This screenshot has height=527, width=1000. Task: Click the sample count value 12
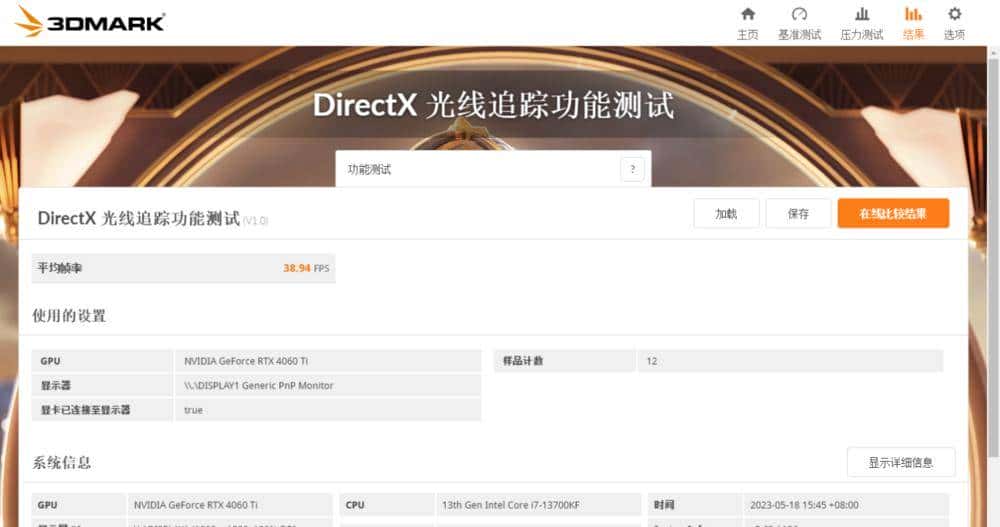click(651, 361)
